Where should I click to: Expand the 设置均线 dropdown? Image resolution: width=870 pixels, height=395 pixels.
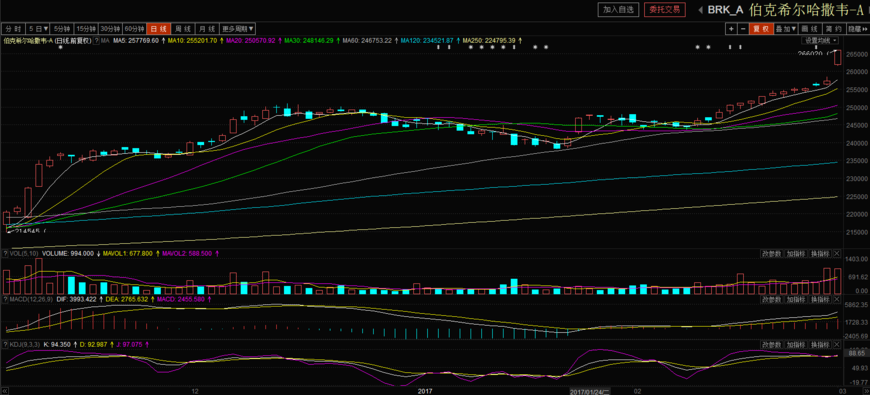[x=820, y=40]
